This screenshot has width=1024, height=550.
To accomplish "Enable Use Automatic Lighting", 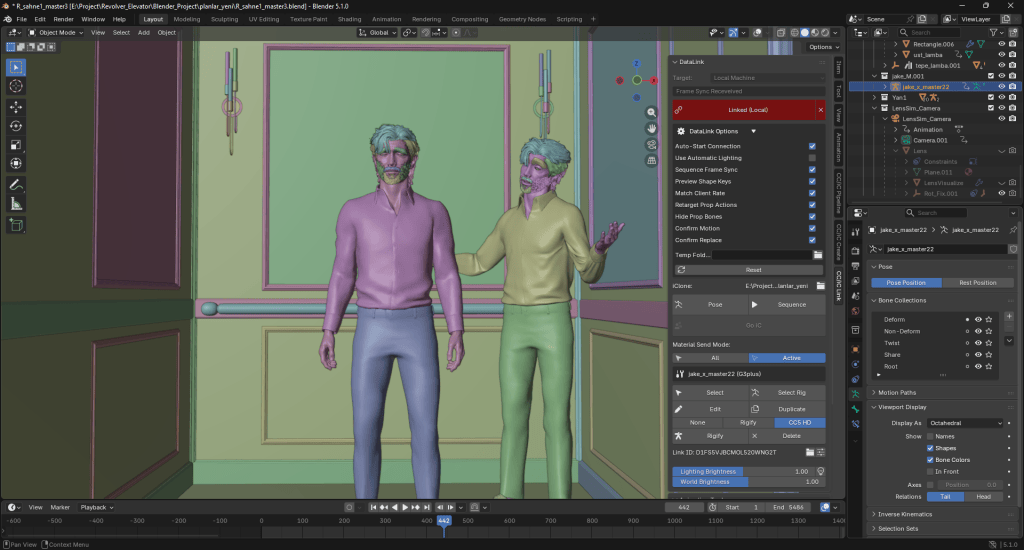I will pos(812,158).
